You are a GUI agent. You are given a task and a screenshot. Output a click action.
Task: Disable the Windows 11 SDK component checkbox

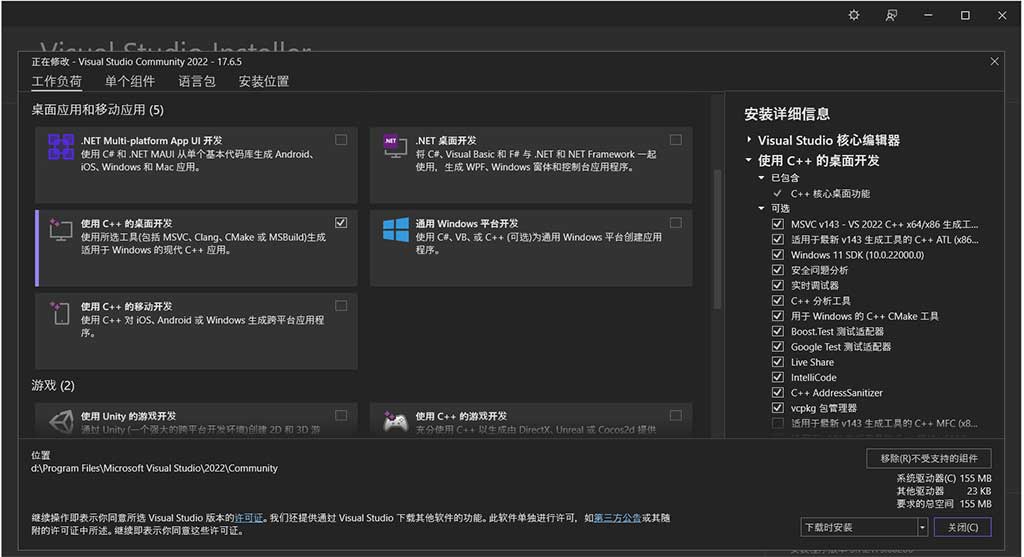(x=778, y=255)
